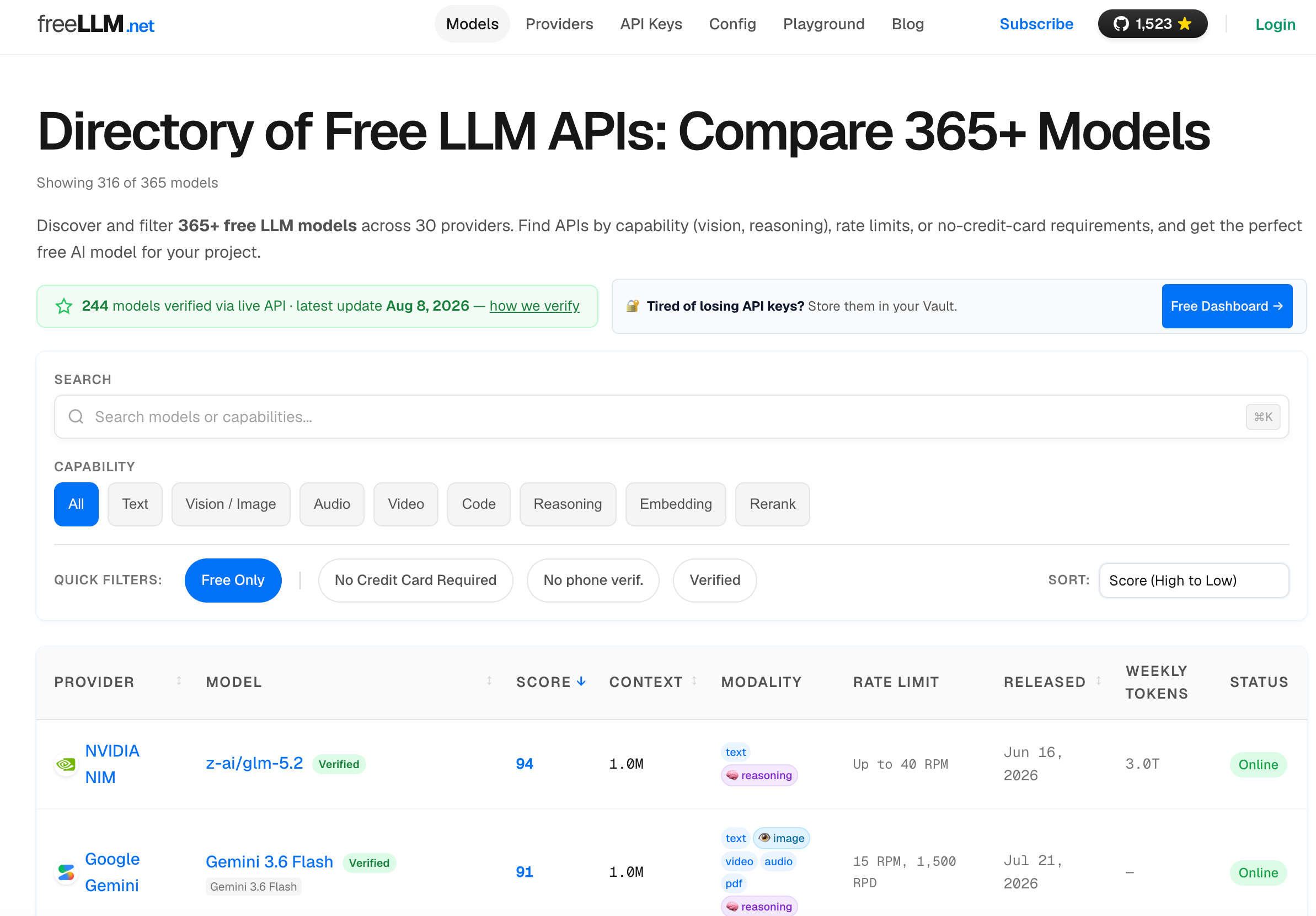Click the gray 'Gemini 3.6 Flash' model ID chip
Image resolution: width=1316 pixels, height=916 pixels.
(253, 887)
